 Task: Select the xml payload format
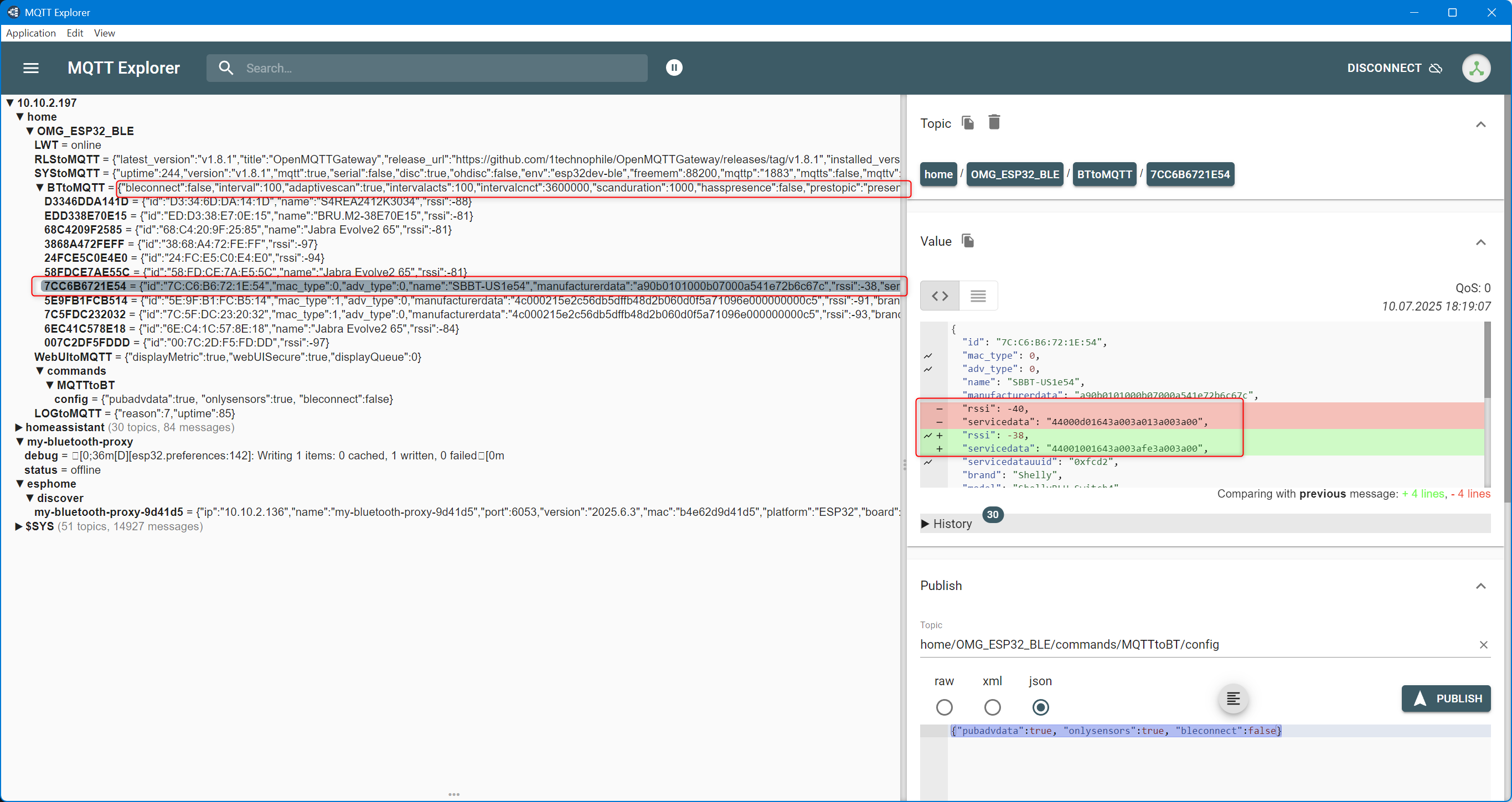coord(992,707)
